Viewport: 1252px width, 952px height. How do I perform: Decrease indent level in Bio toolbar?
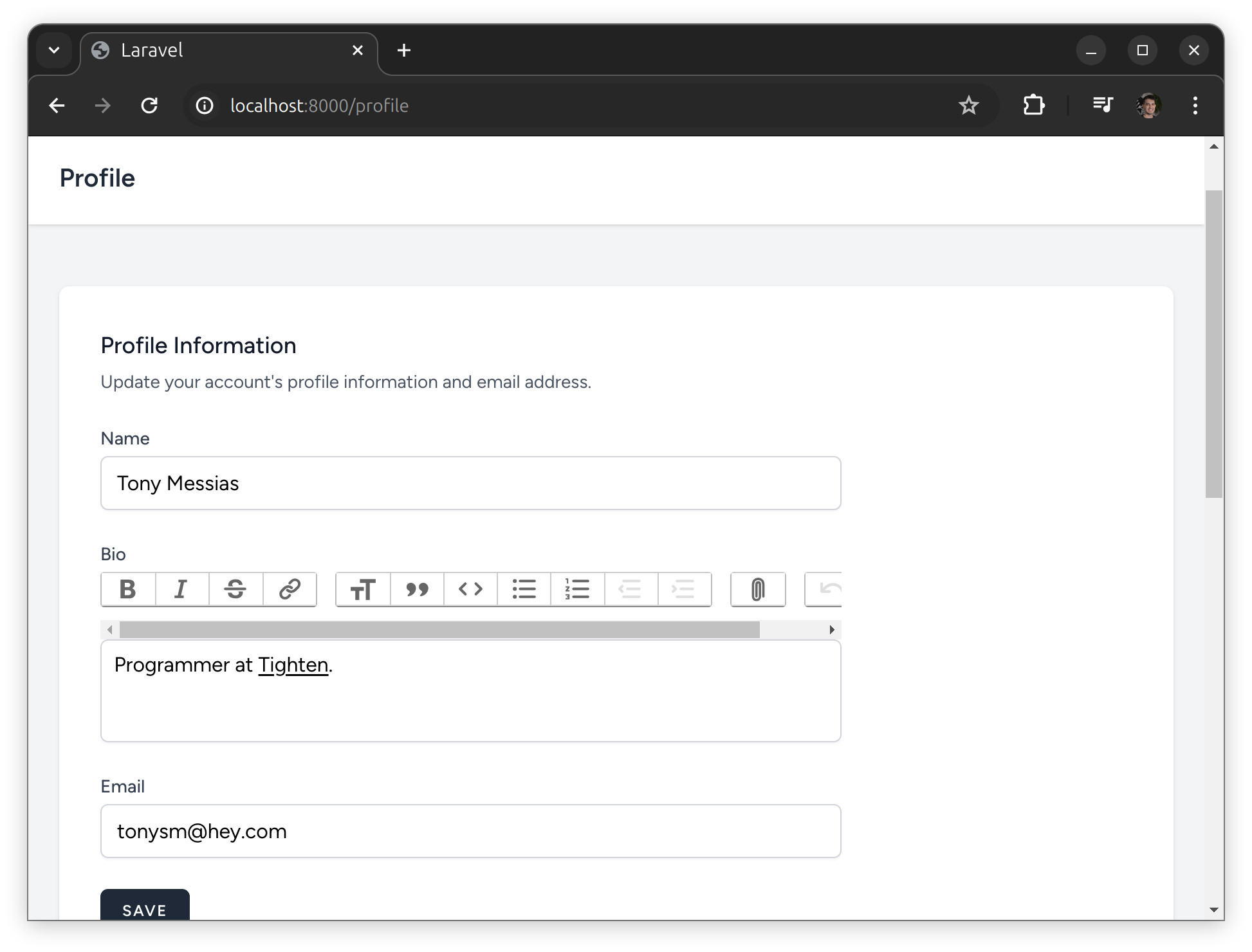(x=631, y=589)
